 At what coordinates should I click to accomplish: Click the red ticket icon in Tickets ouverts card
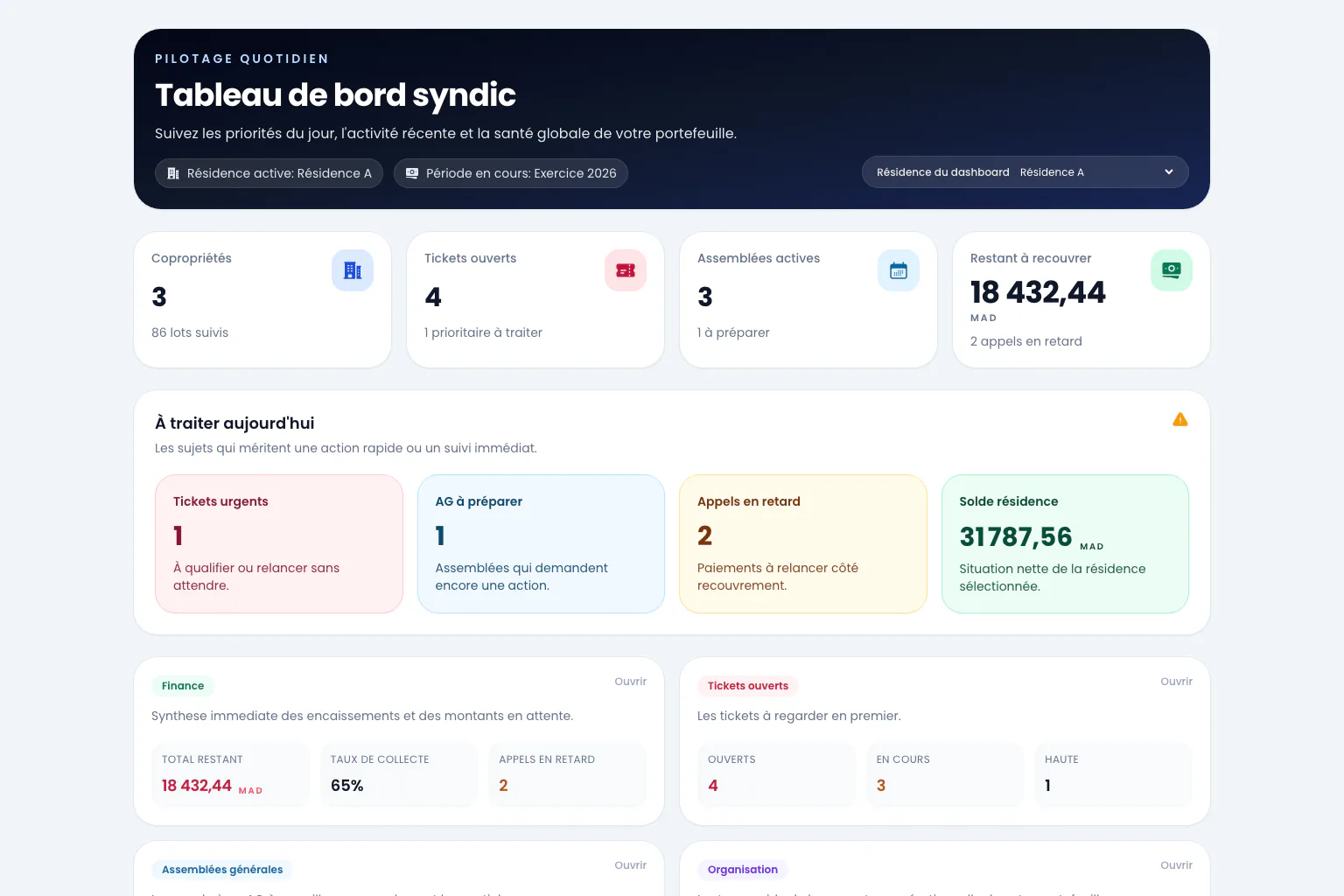click(626, 270)
